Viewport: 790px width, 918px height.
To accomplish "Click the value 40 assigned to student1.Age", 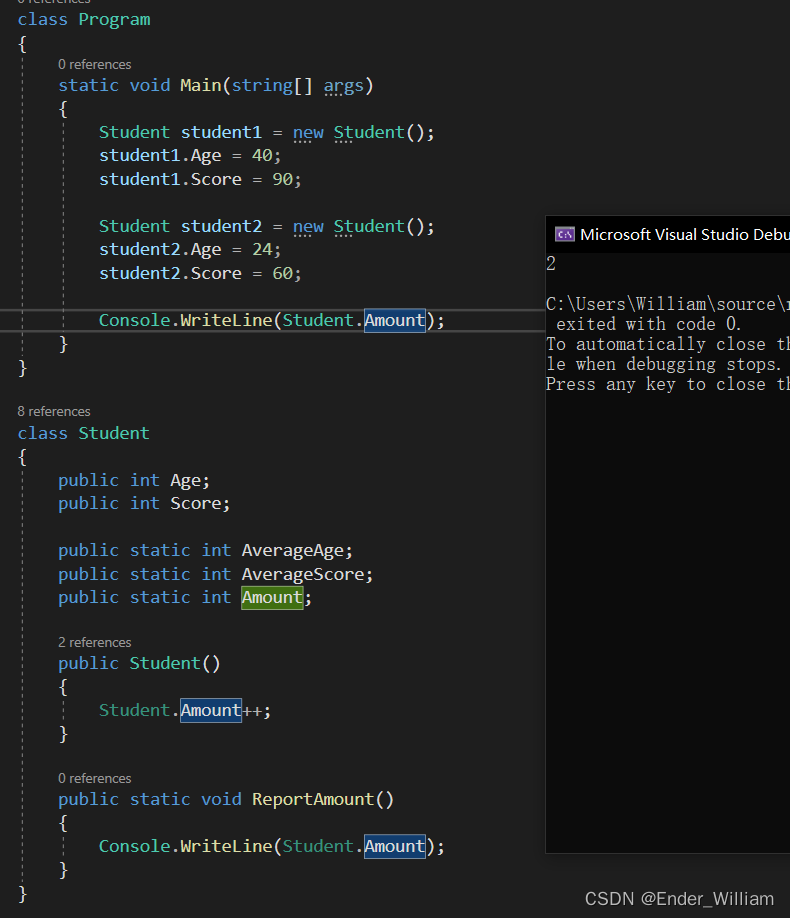I will pos(266,156).
